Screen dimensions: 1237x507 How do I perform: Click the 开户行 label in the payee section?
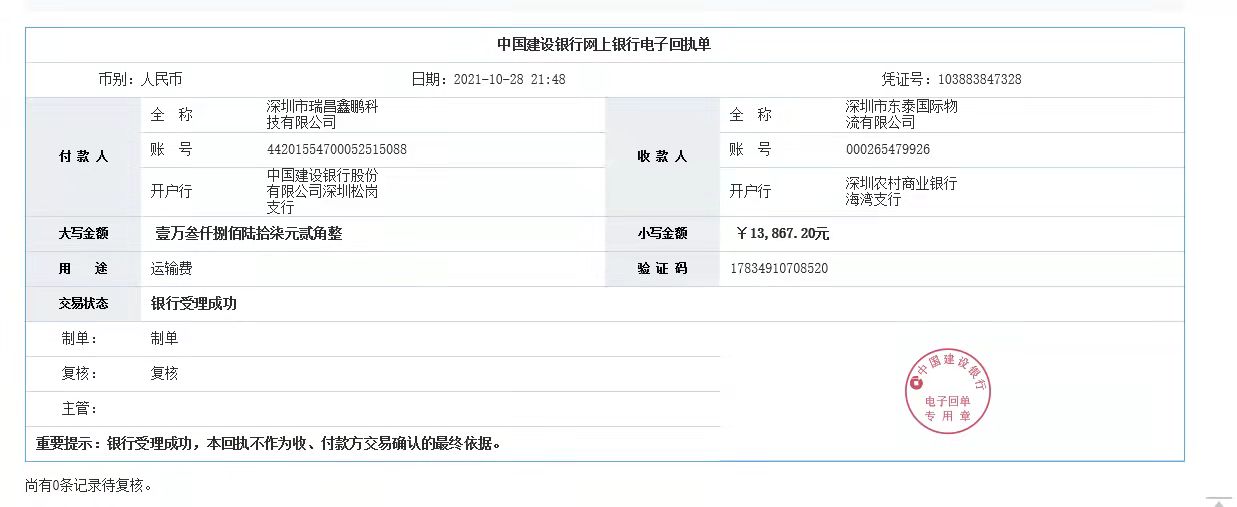pyautogui.click(x=751, y=191)
